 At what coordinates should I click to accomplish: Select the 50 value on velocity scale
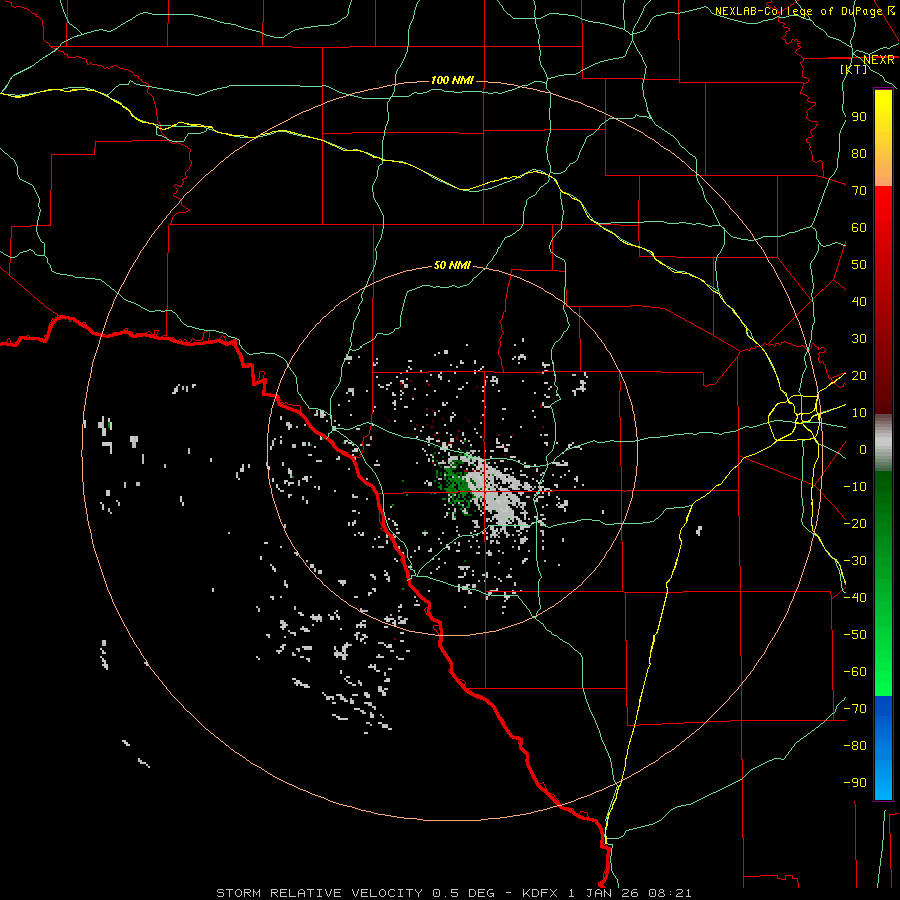pyautogui.click(x=859, y=265)
